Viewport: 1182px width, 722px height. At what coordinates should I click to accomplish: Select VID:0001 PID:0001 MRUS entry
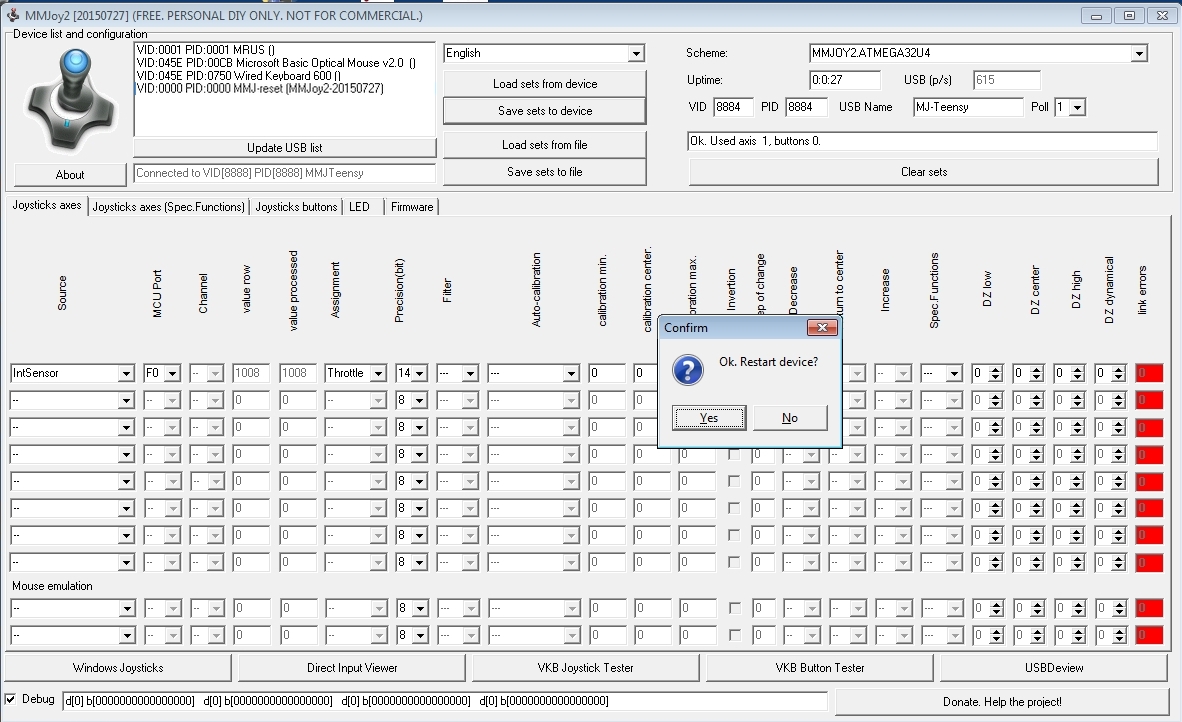(206, 50)
